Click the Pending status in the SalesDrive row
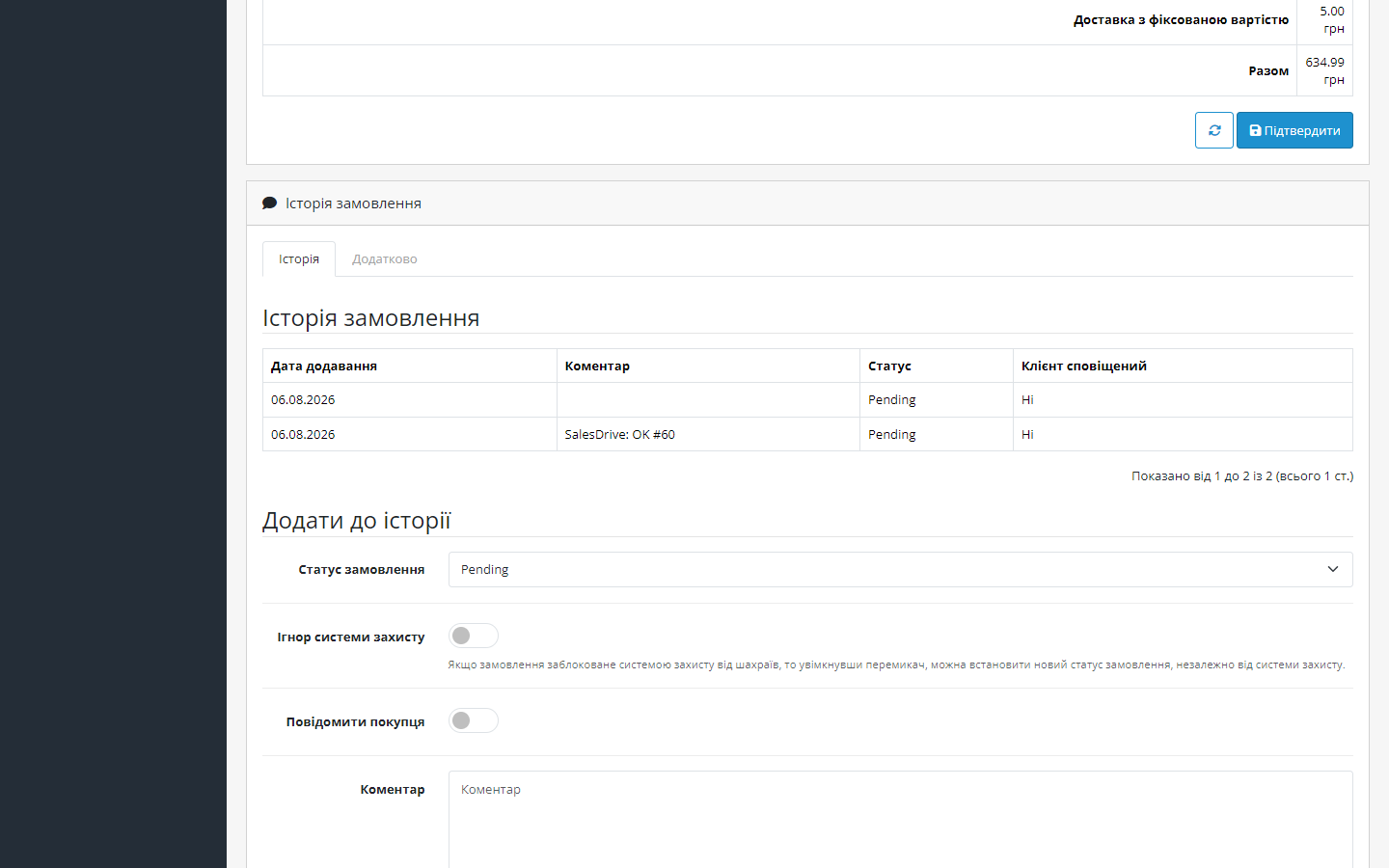This screenshot has width=1389, height=868. coord(892,434)
